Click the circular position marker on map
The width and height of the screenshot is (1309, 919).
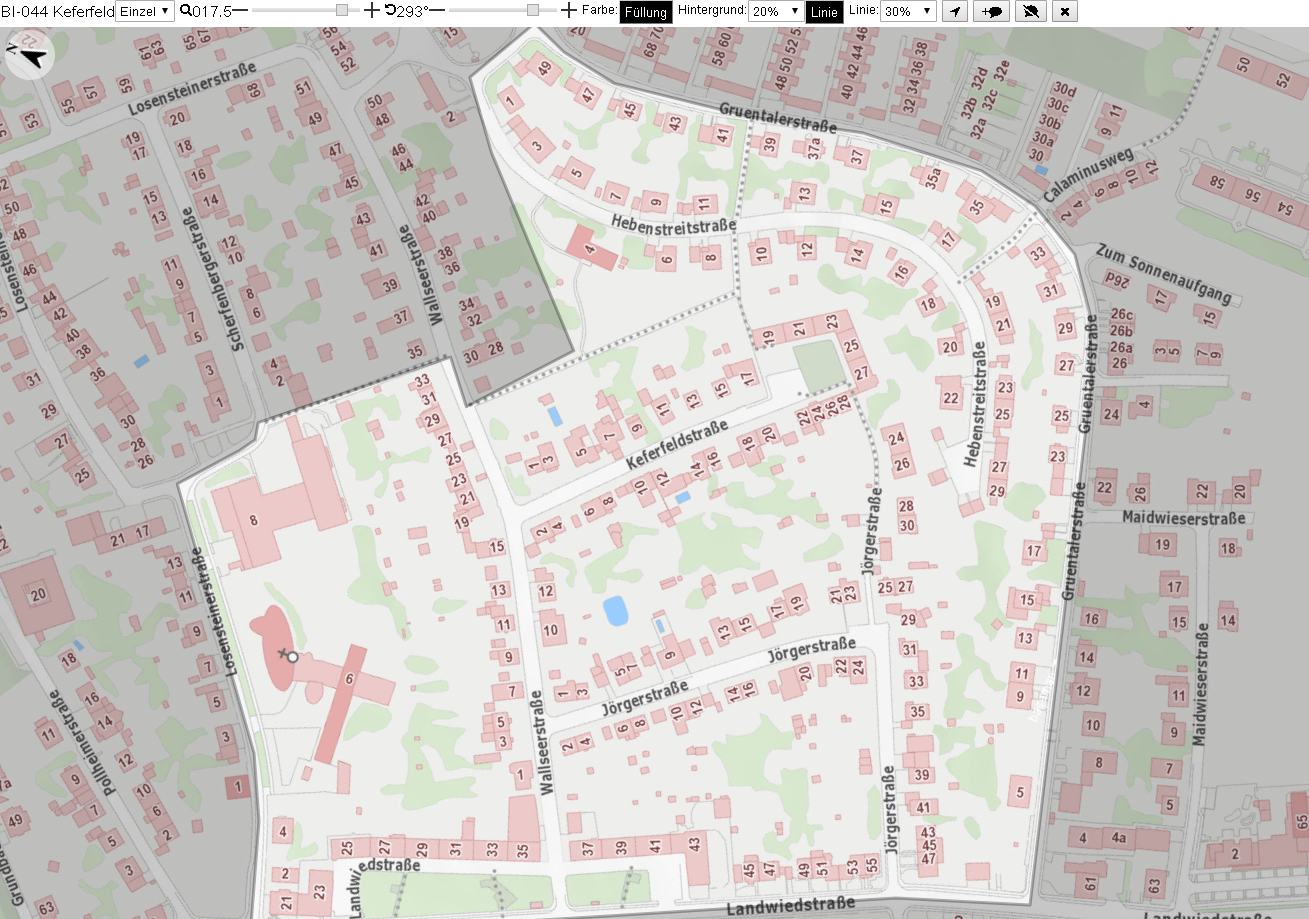(x=292, y=657)
